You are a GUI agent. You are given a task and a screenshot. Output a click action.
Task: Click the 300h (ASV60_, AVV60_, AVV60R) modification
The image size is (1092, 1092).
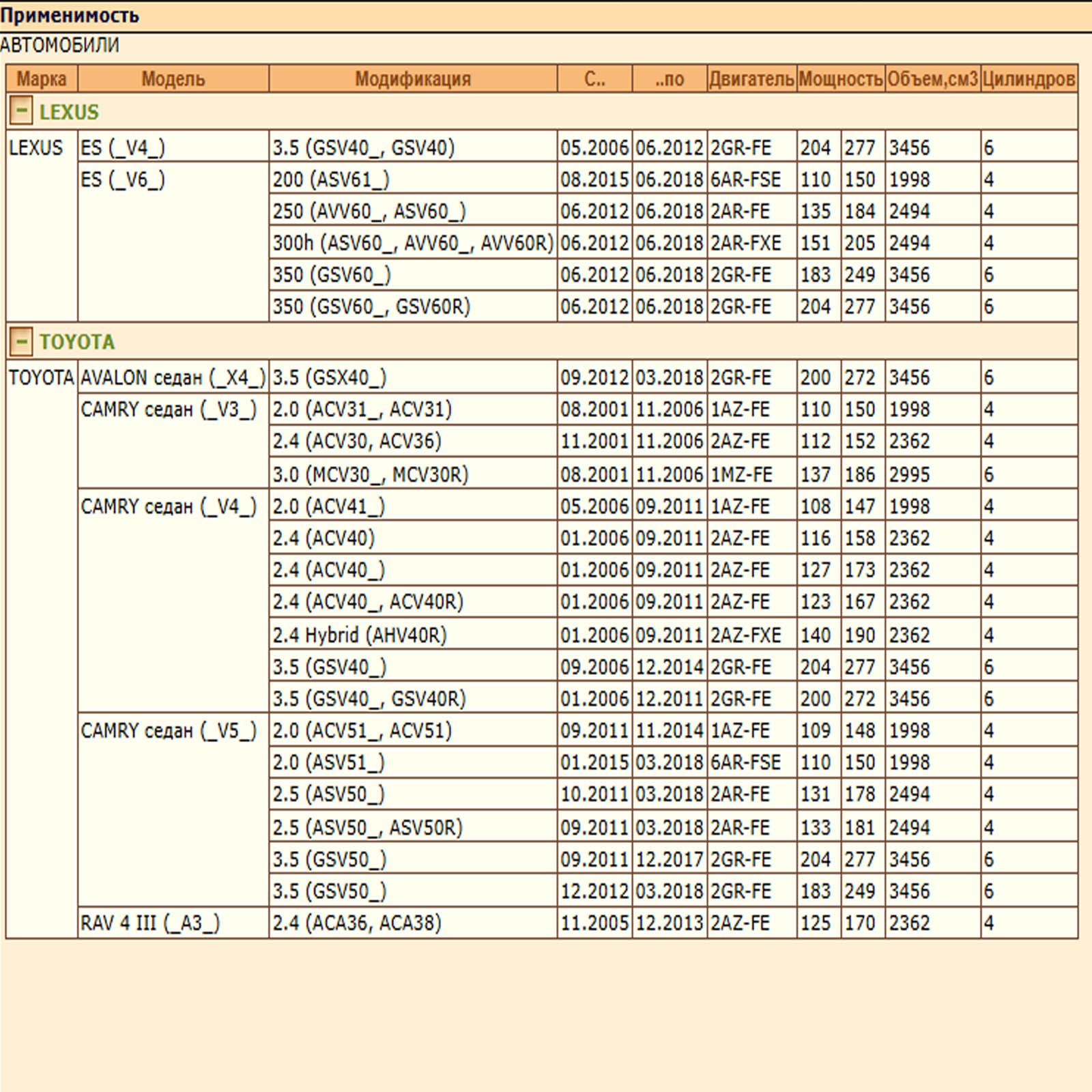[x=412, y=243]
